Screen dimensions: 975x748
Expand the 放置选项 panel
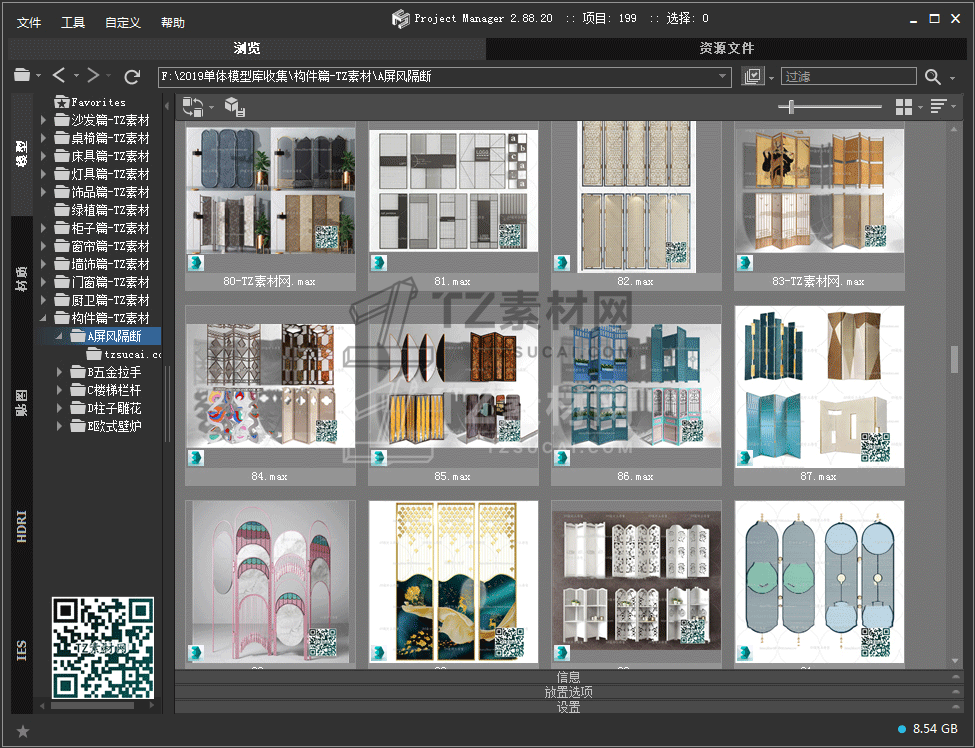tap(568, 692)
